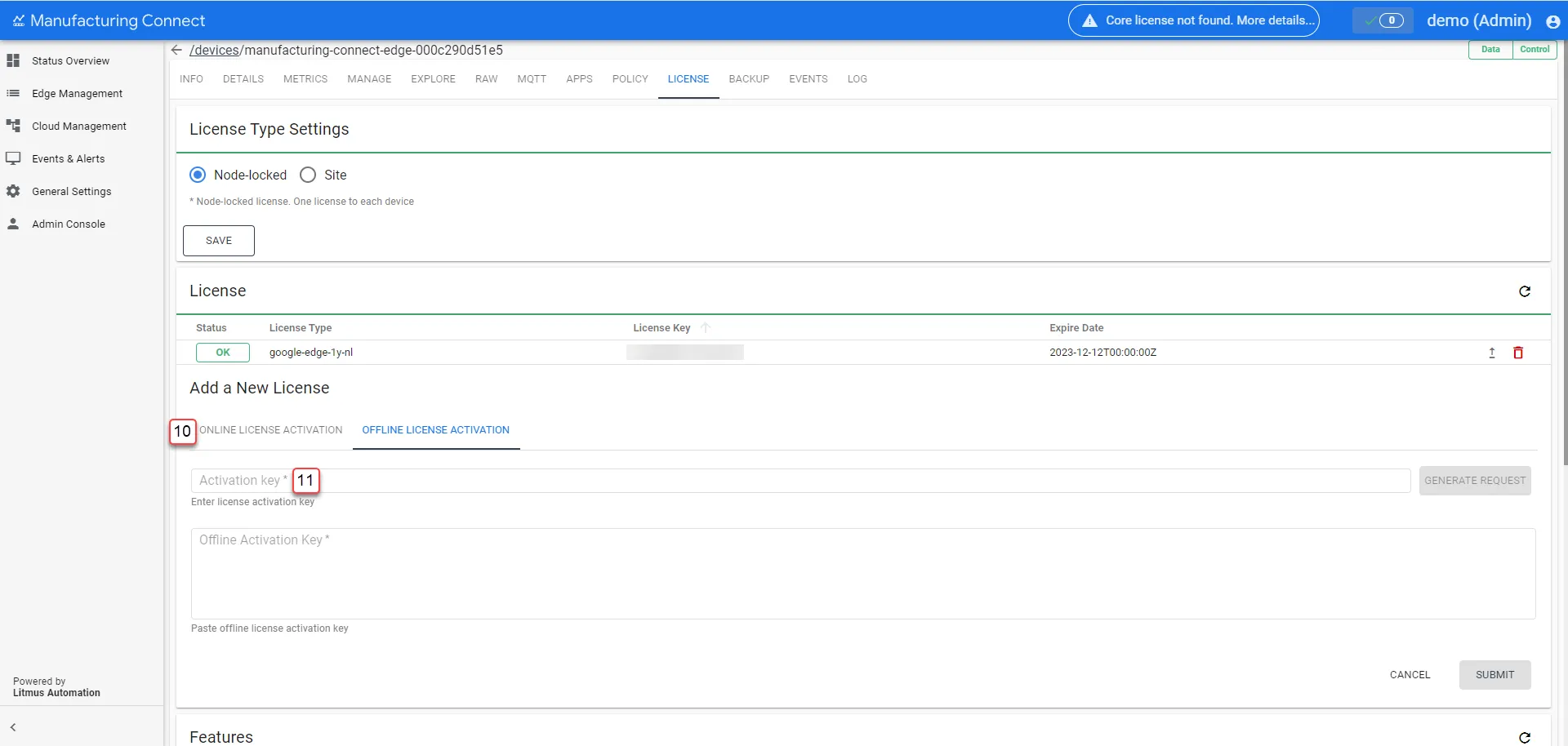Refresh the Features section
Screen dimensions: 1568x746
(x=1525, y=737)
